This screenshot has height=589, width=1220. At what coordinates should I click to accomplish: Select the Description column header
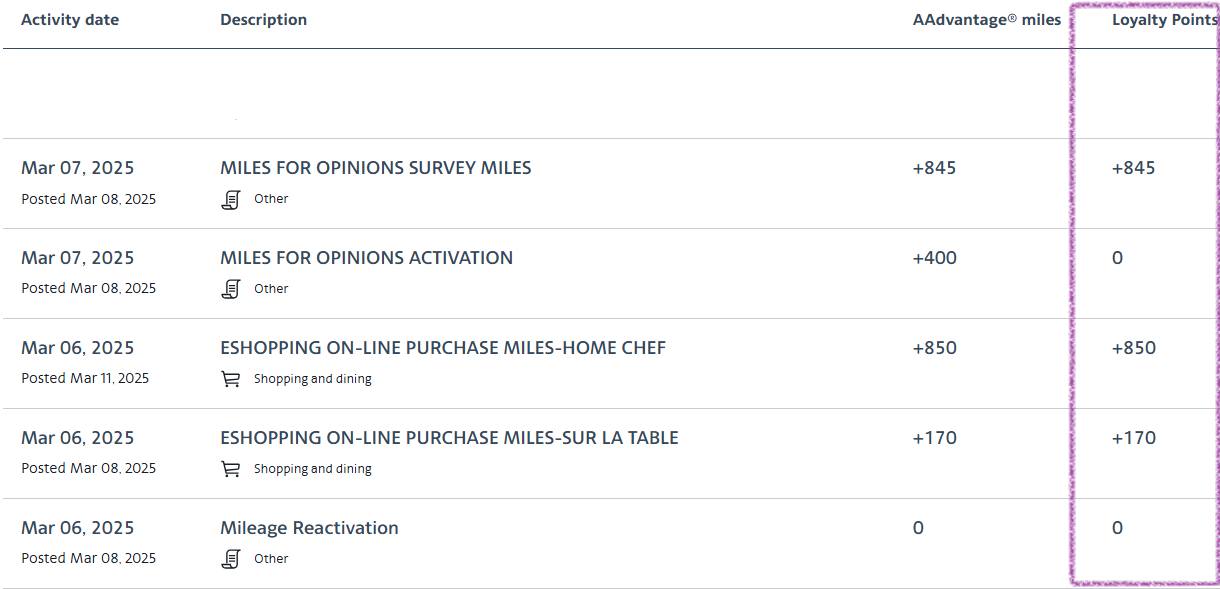pos(263,20)
